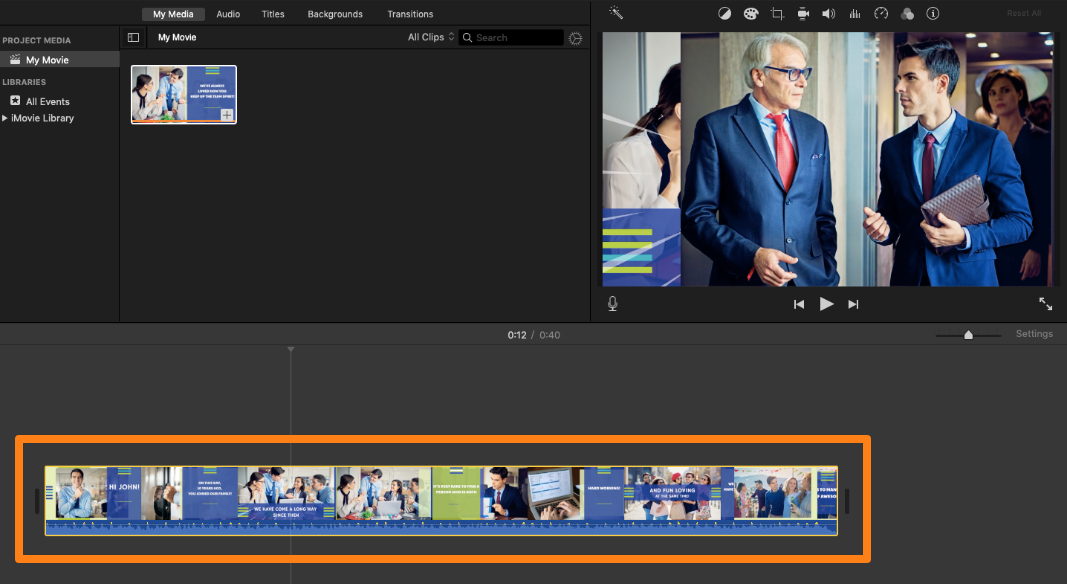Image resolution: width=1067 pixels, height=584 pixels.
Task: Enable the Voiceover microphone
Action: click(612, 304)
